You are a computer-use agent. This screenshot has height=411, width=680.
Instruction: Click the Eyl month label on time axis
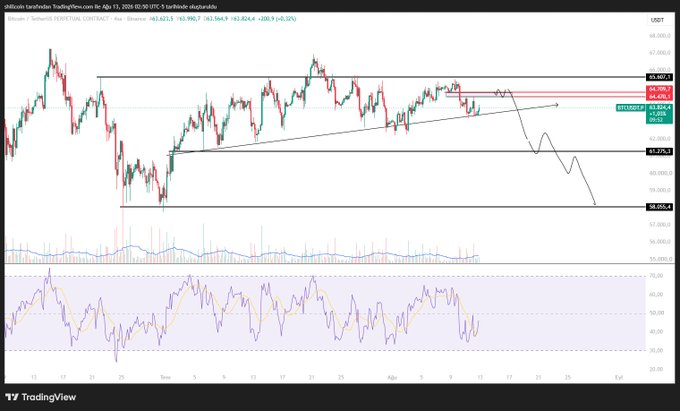pyautogui.click(x=619, y=378)
